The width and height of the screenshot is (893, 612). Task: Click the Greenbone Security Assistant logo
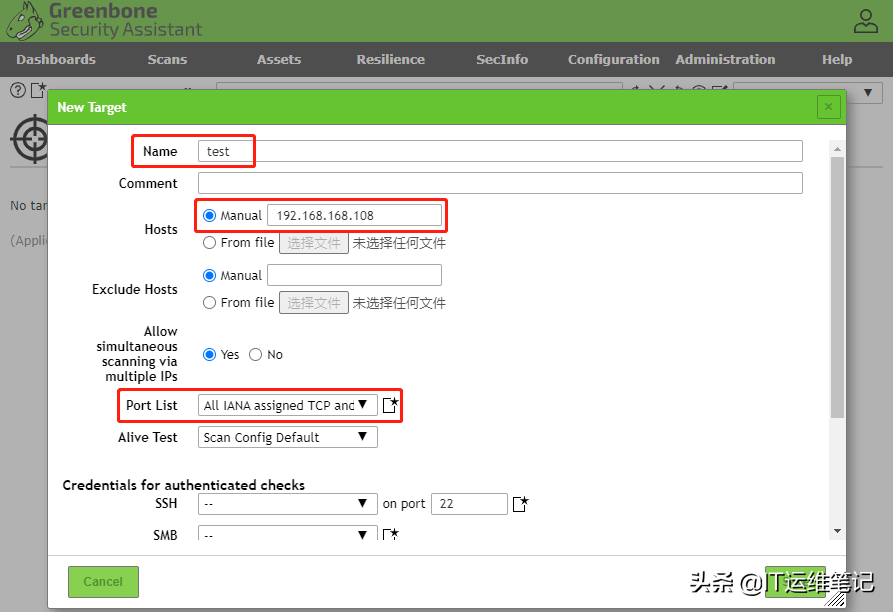[x=100, y=18]
